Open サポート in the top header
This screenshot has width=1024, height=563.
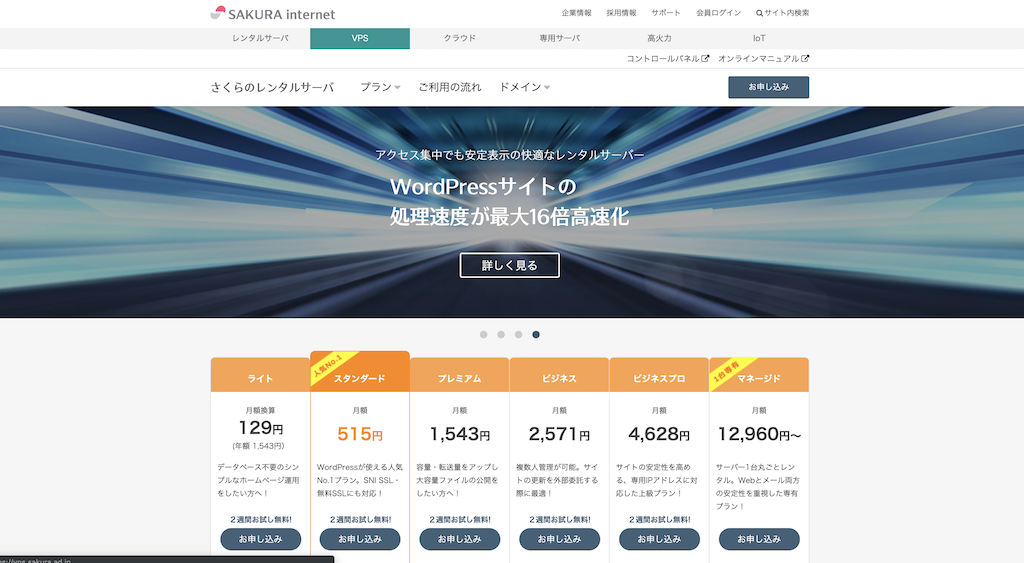point(665,13)
